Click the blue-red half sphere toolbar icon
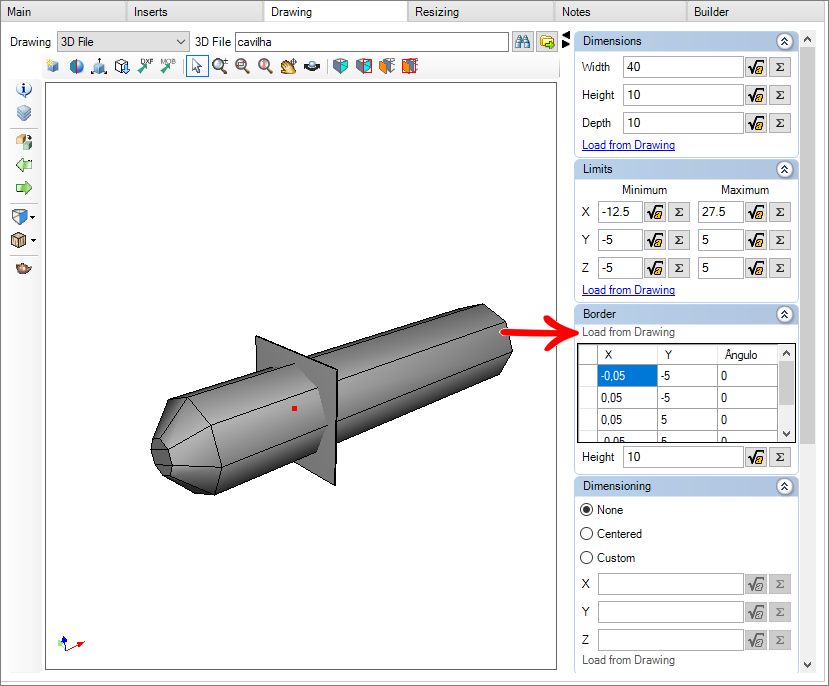829x686 pixels. tap(76, 66)
